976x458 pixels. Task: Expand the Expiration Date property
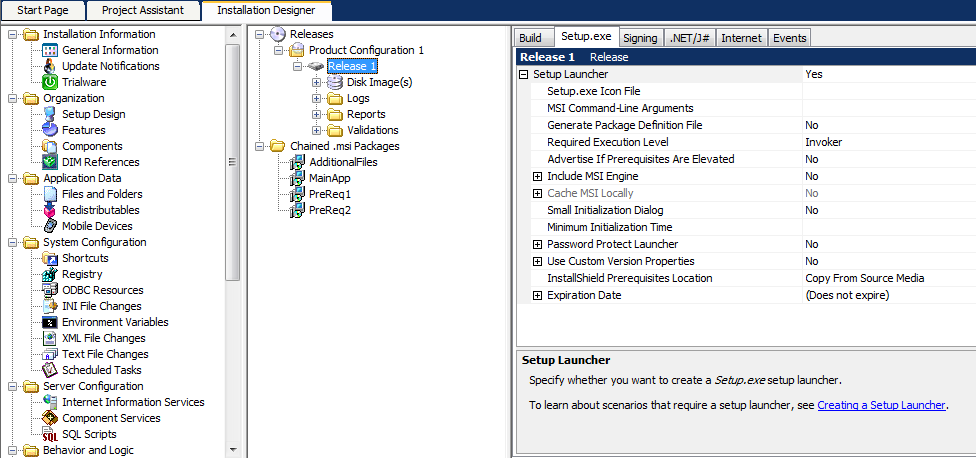coord(537,295)
